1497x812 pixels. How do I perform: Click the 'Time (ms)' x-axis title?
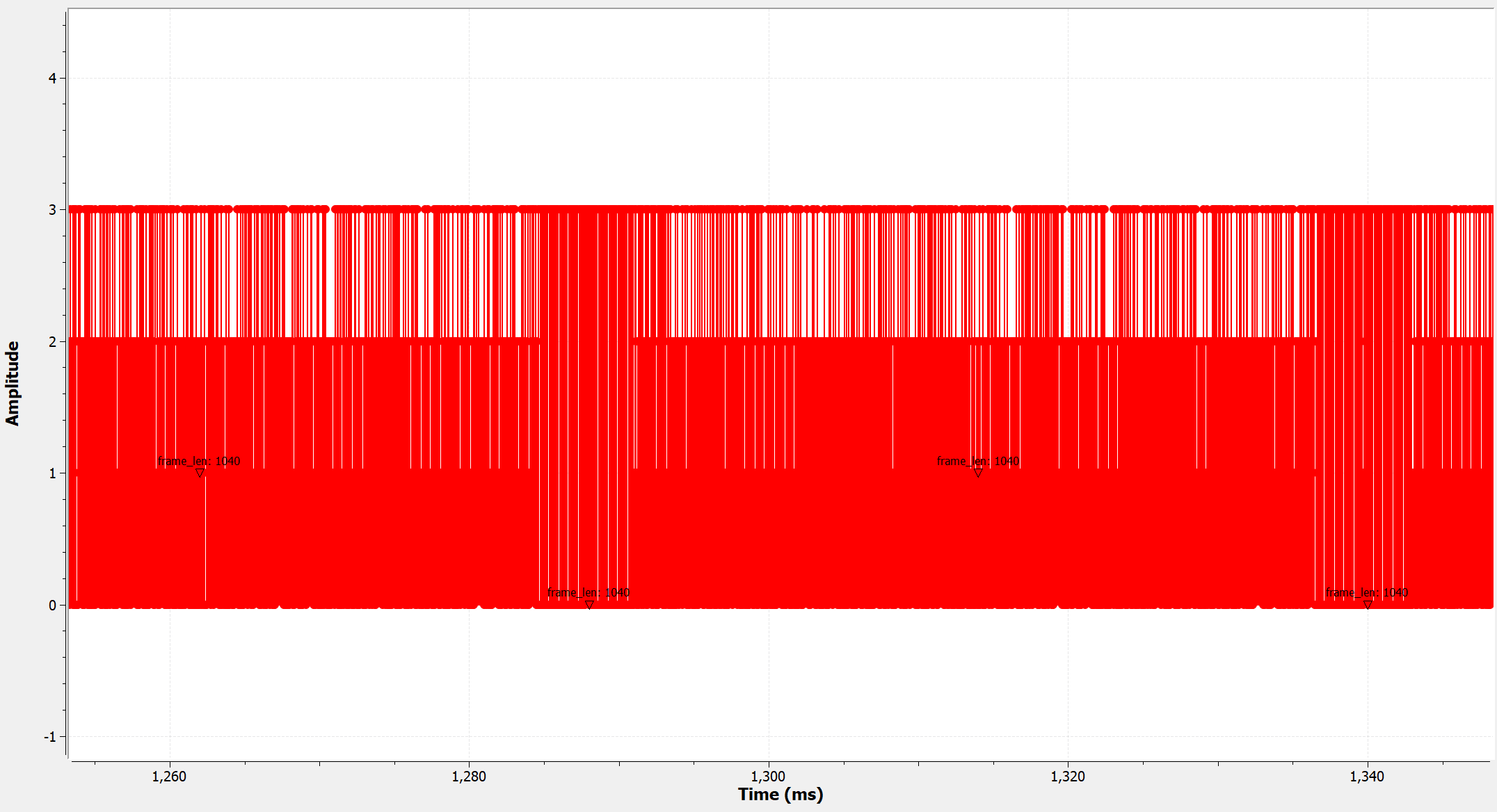coord(780,795)
